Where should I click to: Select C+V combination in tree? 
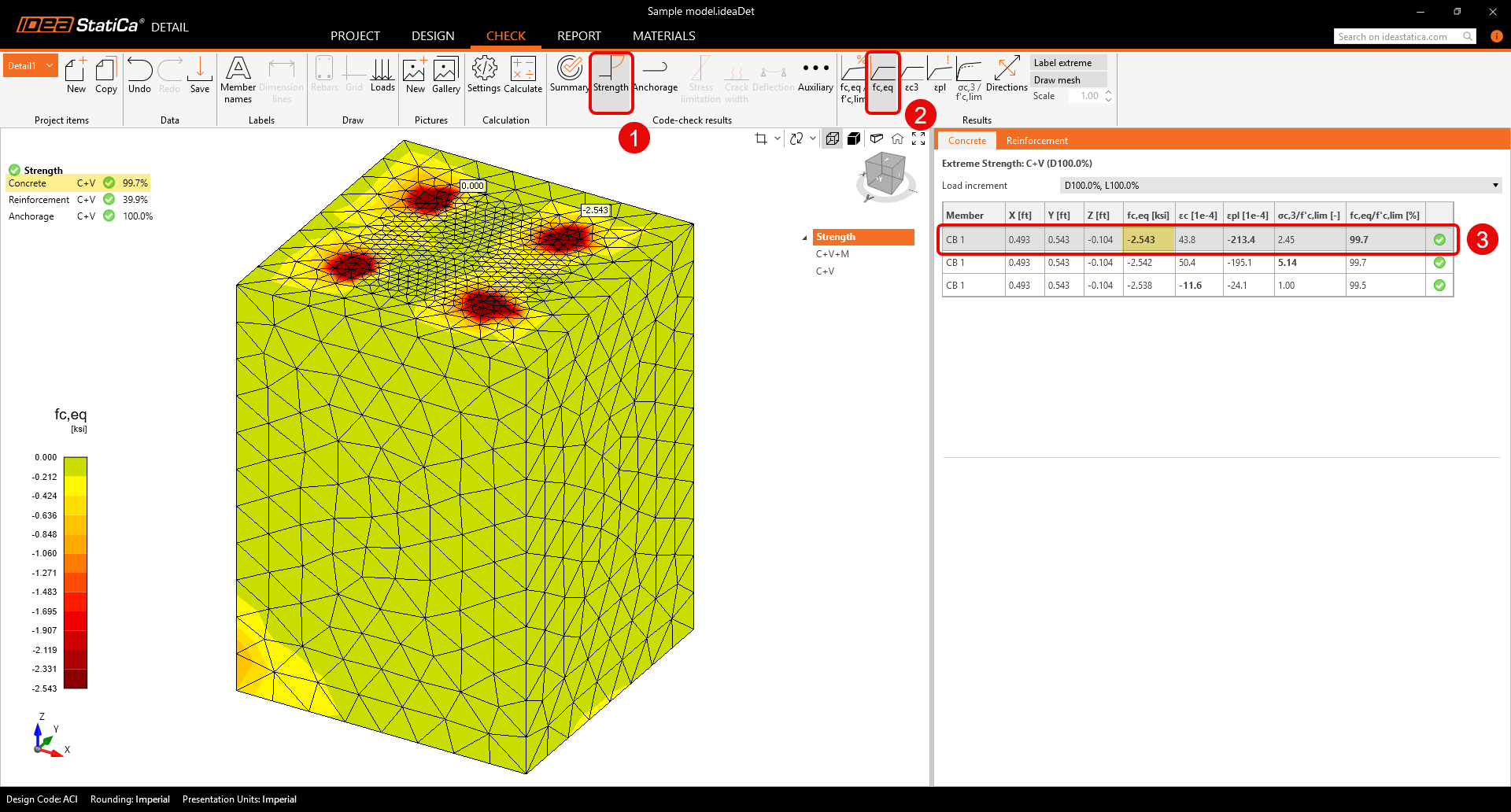click(x=825, y=271)
